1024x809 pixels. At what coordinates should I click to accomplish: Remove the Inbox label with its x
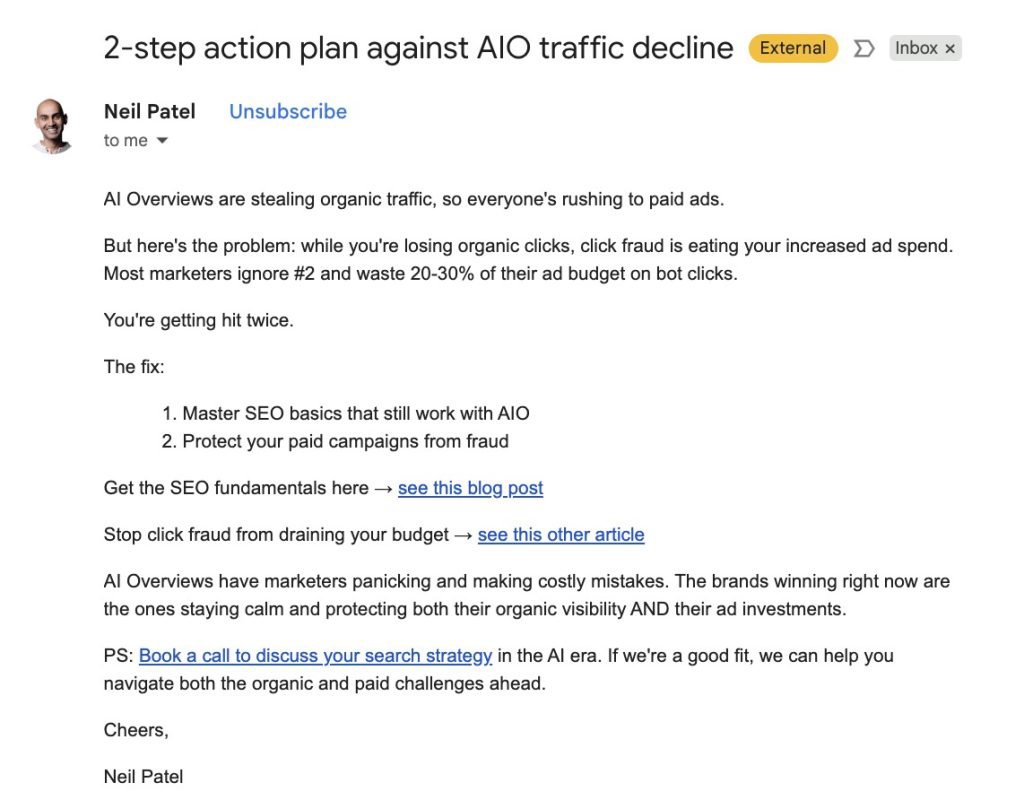950,48
